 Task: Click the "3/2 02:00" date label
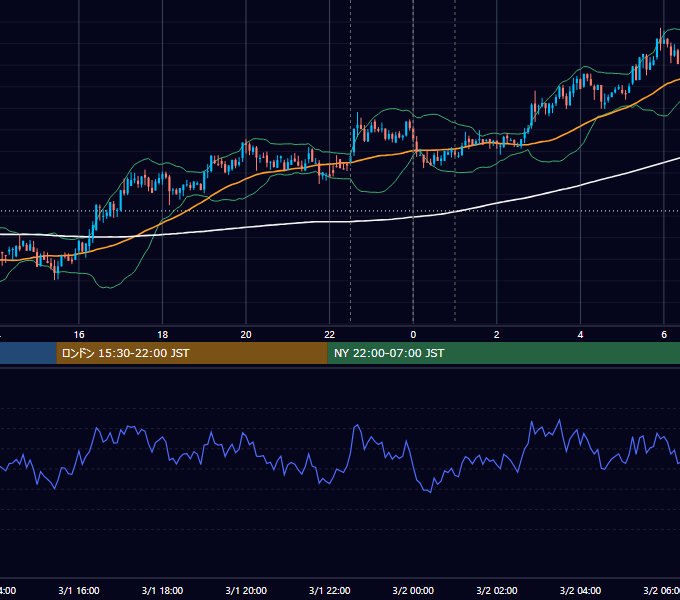click(497, 590)
